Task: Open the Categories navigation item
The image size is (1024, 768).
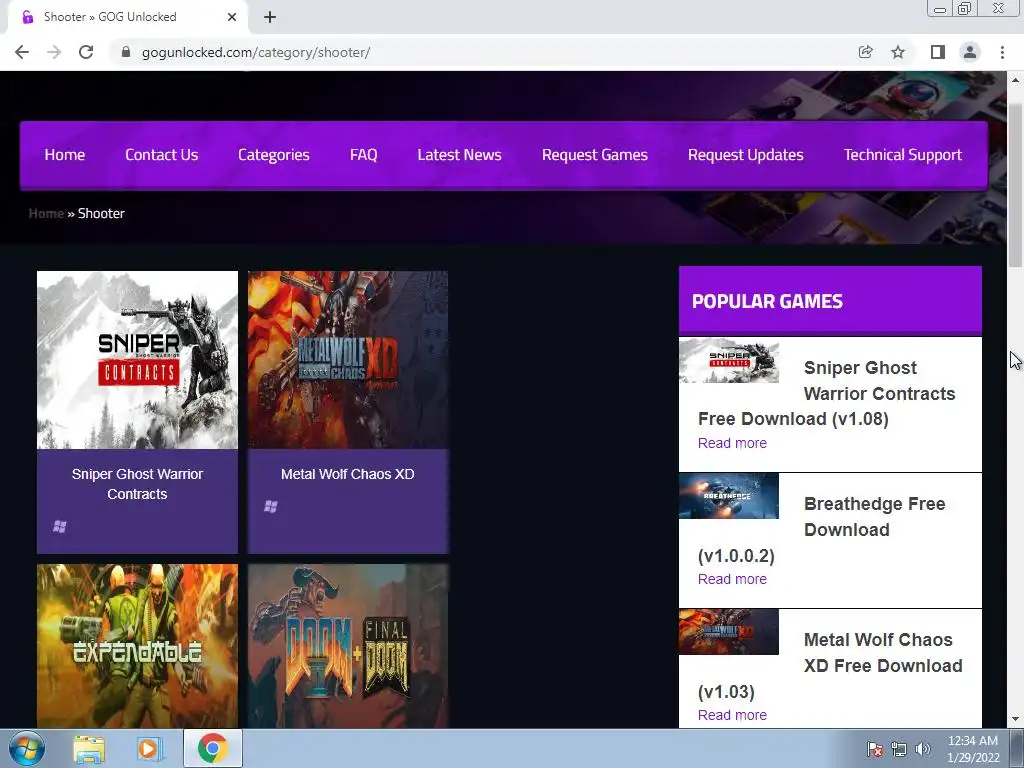Action: click(274, 155)
